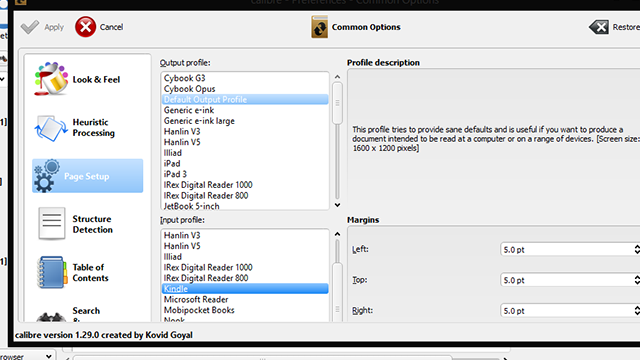Click the output profile scrollbar thumb

tap(337, 103)
